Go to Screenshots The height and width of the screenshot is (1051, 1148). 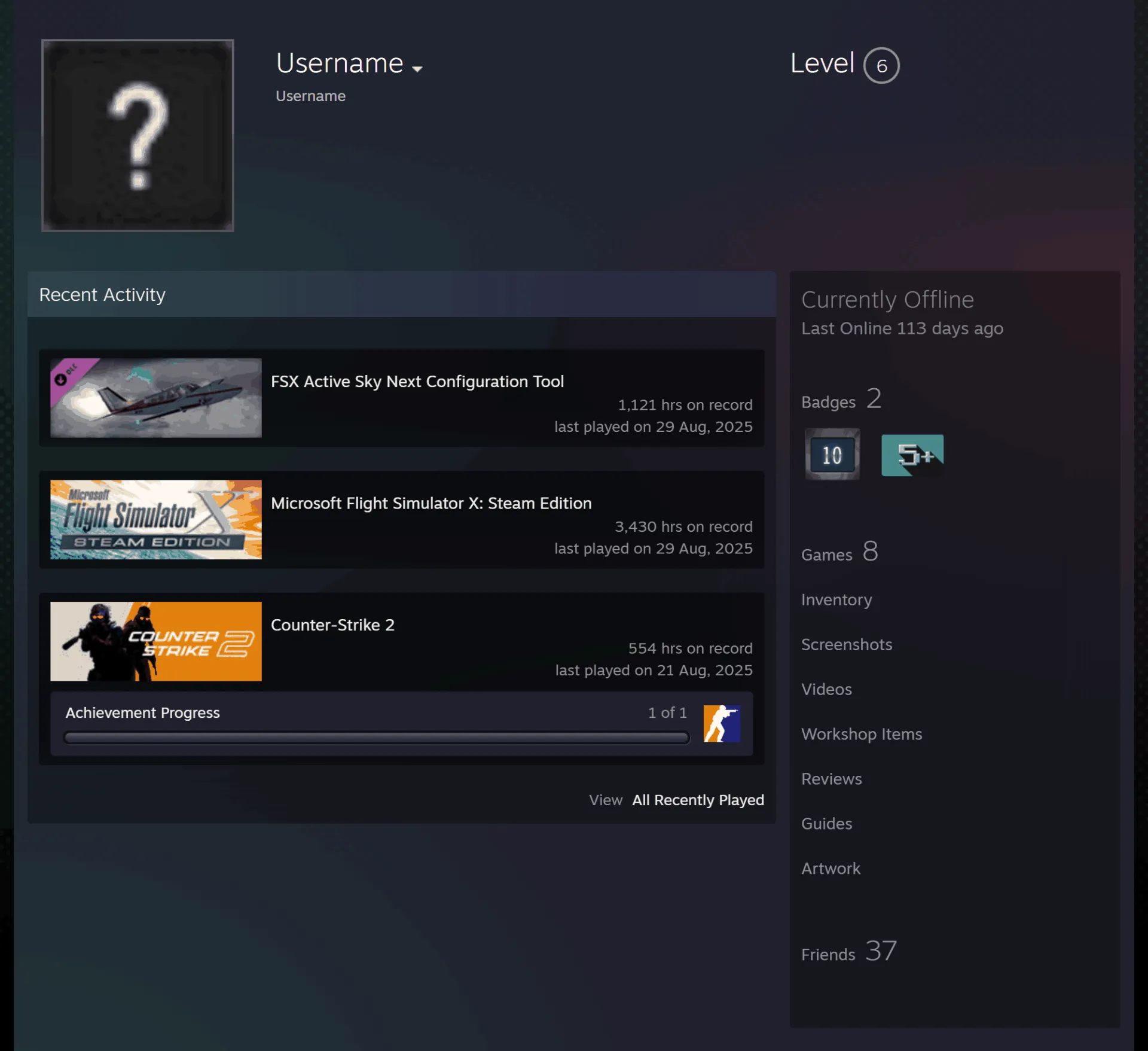[x=847, y=644]
